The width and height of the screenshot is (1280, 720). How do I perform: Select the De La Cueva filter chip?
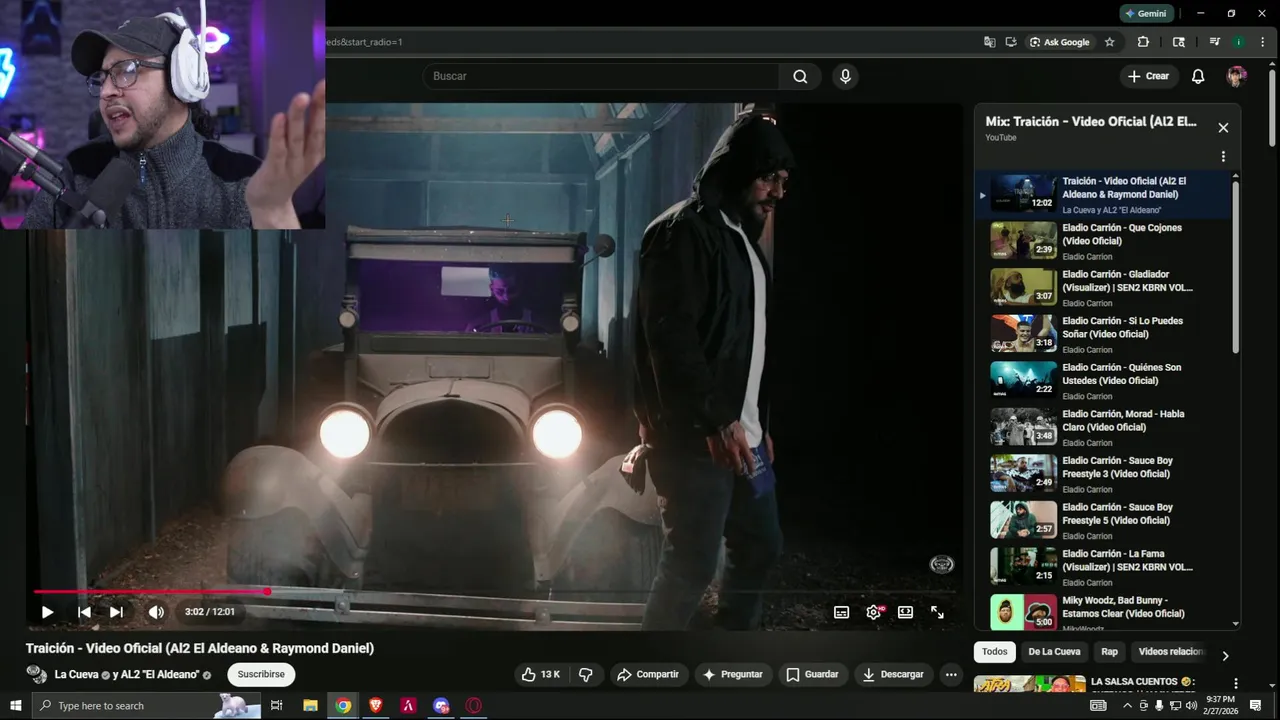coord(1054,652)
